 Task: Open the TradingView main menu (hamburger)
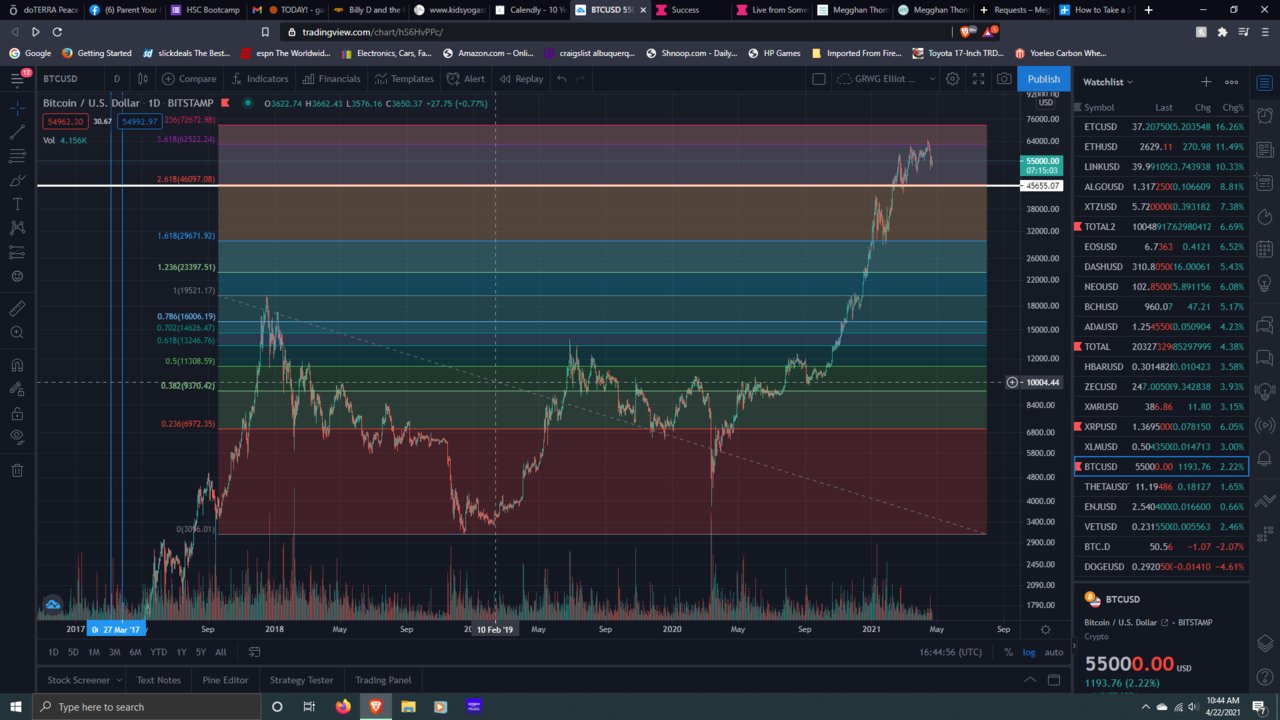click(x=18, y=79)
